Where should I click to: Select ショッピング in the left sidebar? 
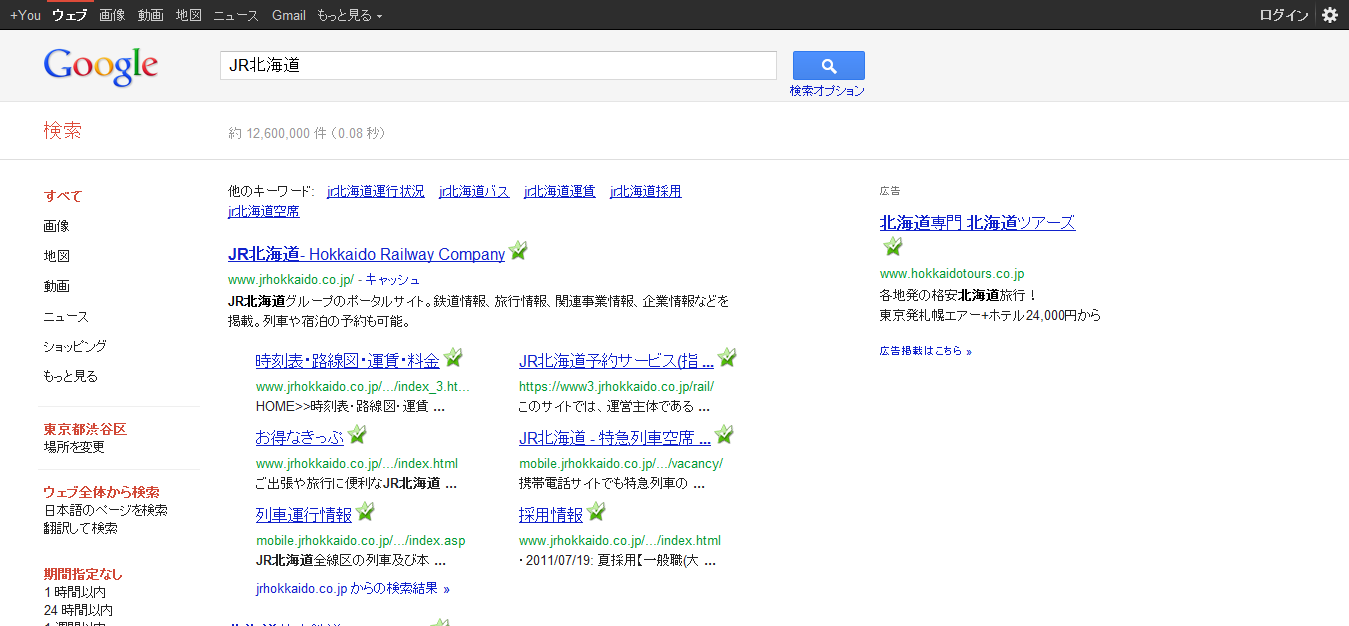pyautogui.click(x=75, y=346)
